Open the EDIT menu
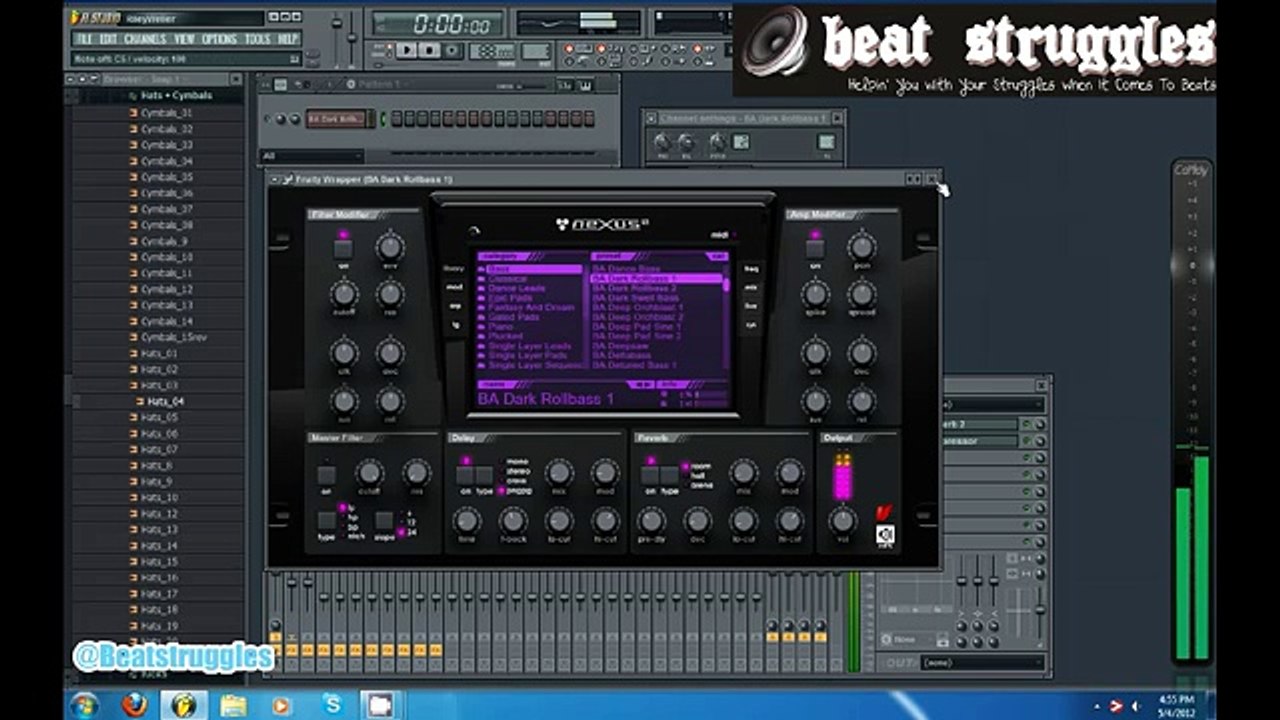 point(109,39)
